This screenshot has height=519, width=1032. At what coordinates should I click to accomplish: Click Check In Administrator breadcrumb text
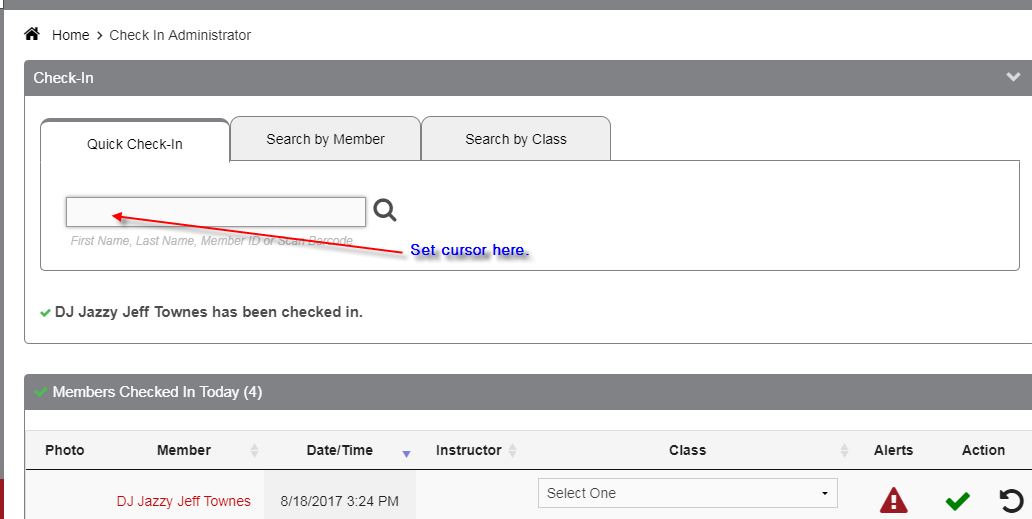click(x=180, y=35)
